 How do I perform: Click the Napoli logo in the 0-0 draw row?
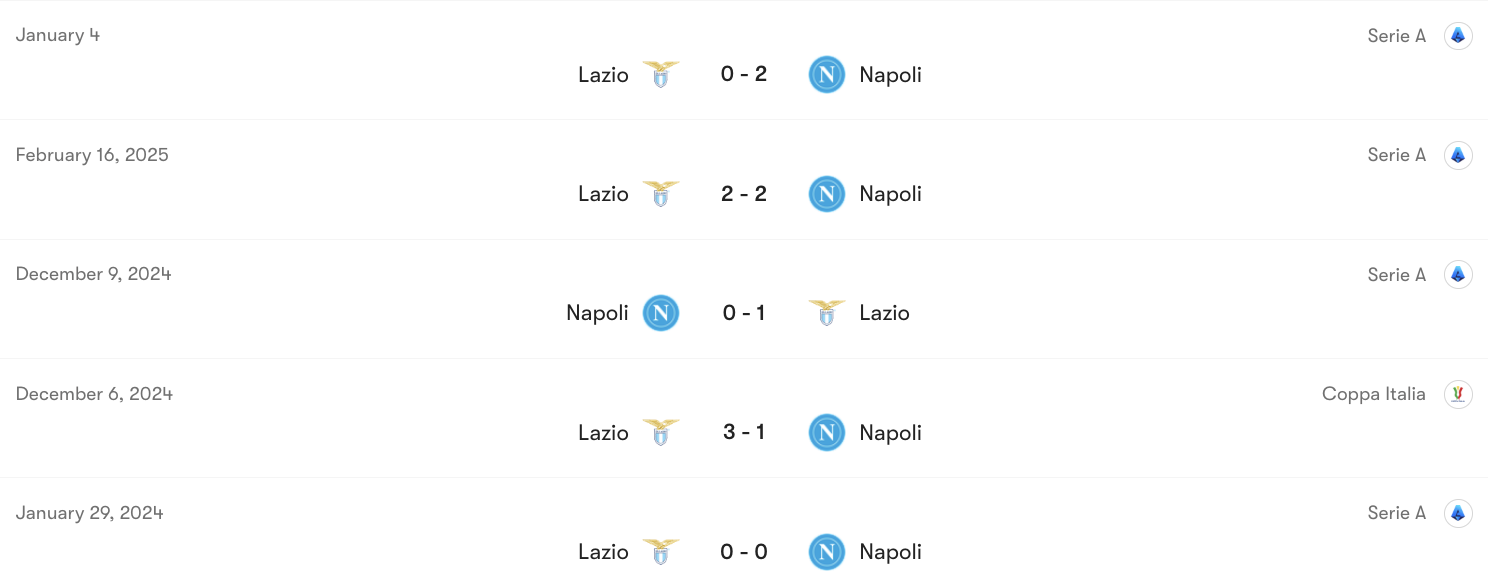[827, 551]
